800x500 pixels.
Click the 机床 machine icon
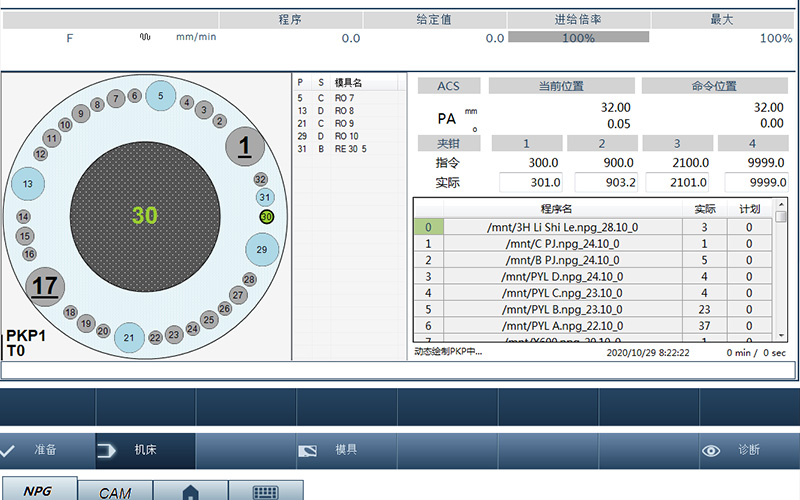(106, 451)
